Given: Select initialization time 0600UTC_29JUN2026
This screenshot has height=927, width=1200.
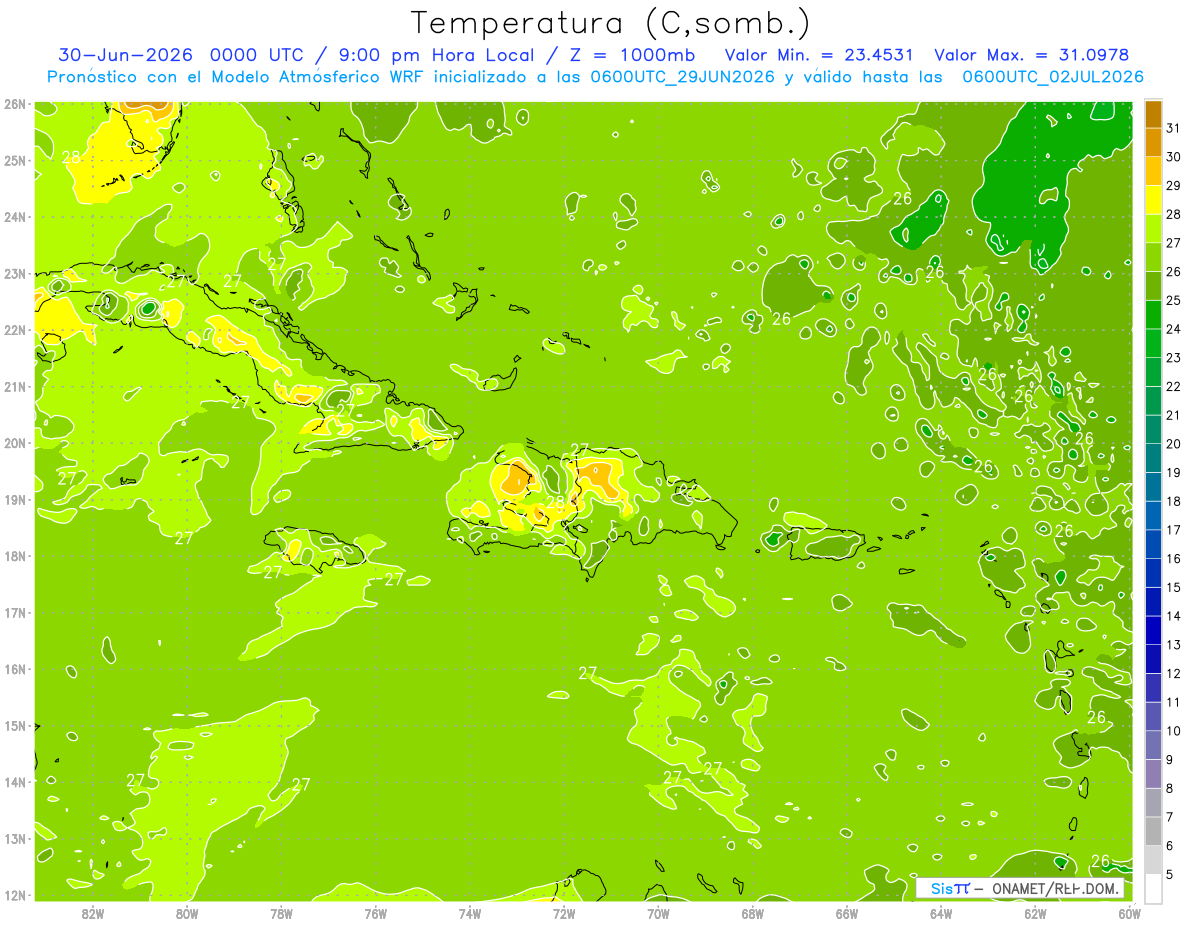Looking at the screenshot, I should pyautogui.click(x=683, y=77).
